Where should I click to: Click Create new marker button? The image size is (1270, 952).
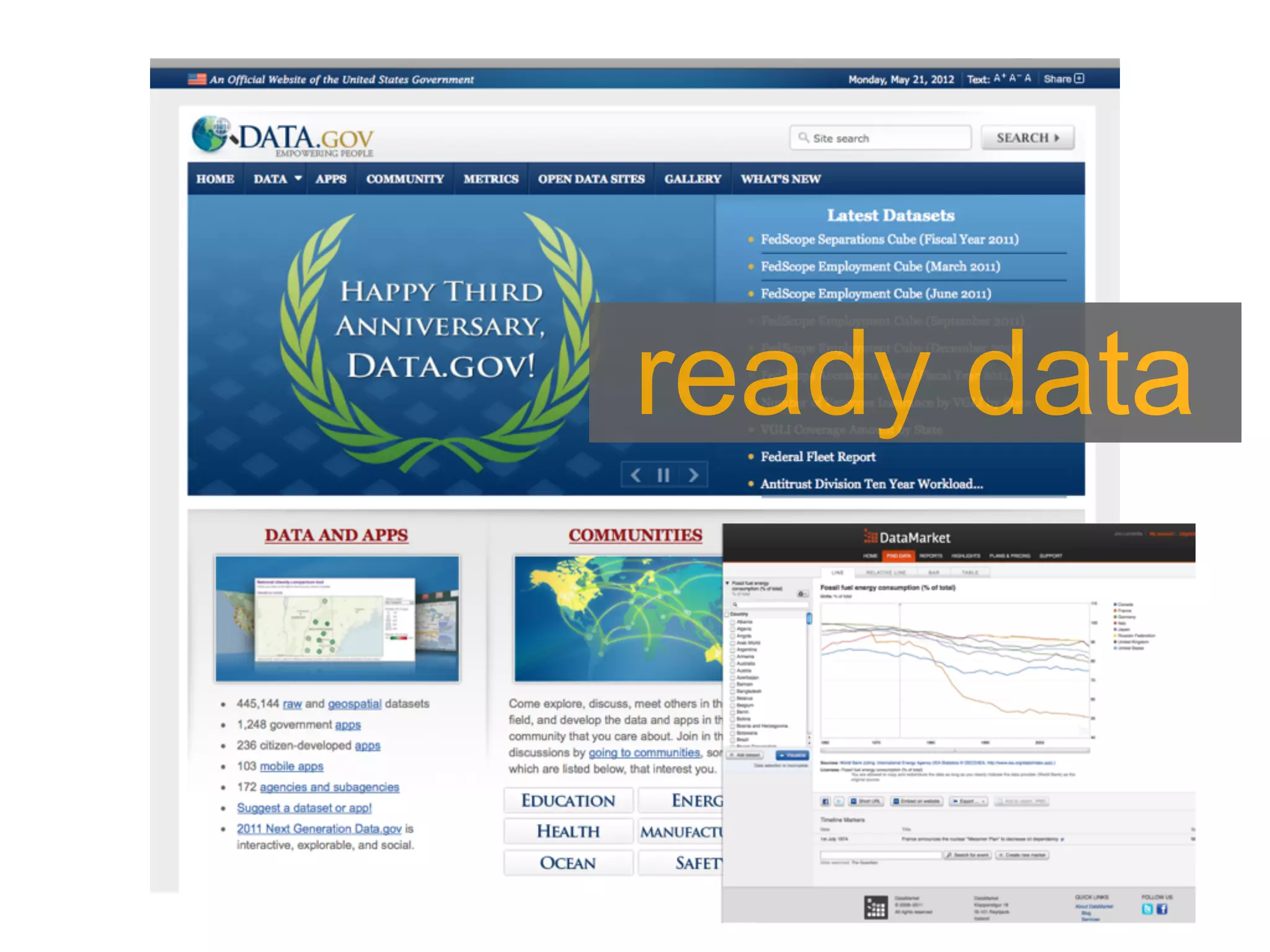point(1022,855)
